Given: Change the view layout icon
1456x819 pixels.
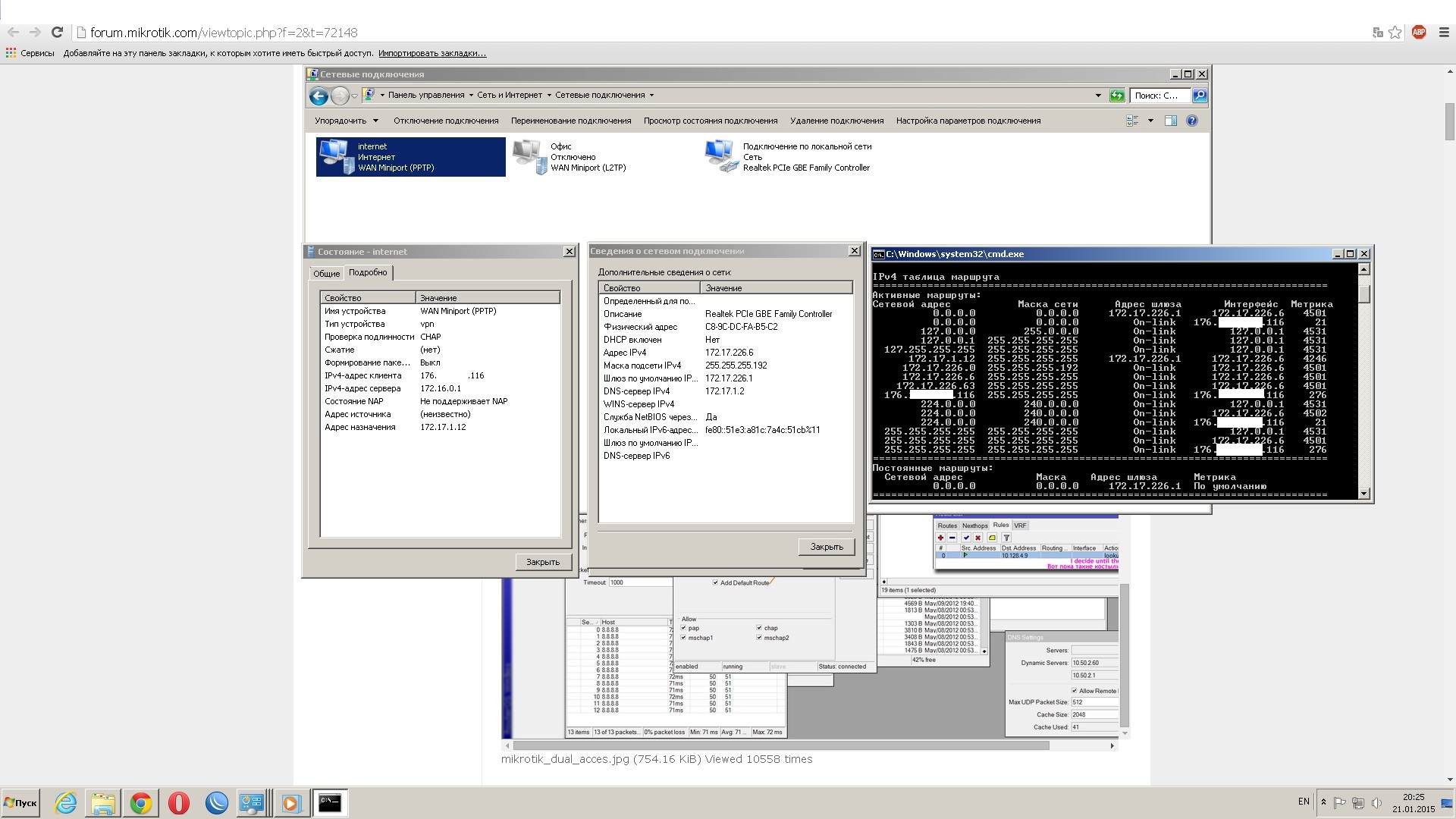Looking at the screenshot, I should (x=1132, y=121).
